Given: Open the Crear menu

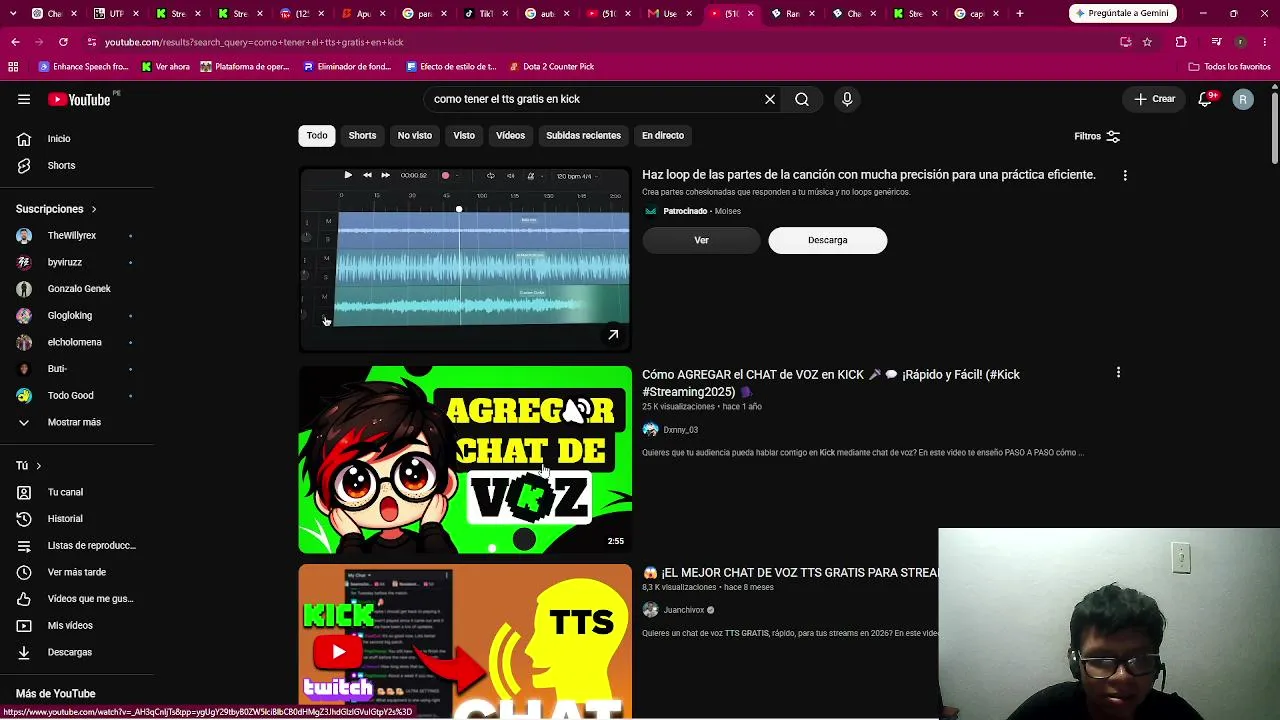Looking at the screenshot, I should [1154, 99].
